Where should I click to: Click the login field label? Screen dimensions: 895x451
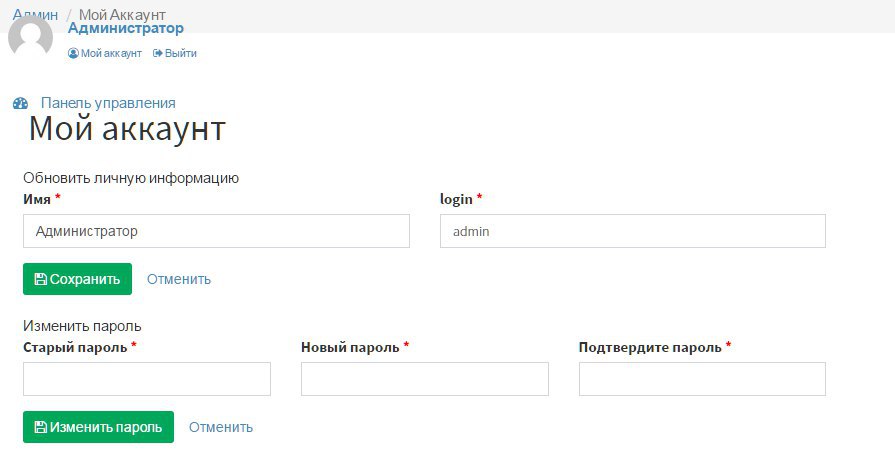[x=456, y=199]
